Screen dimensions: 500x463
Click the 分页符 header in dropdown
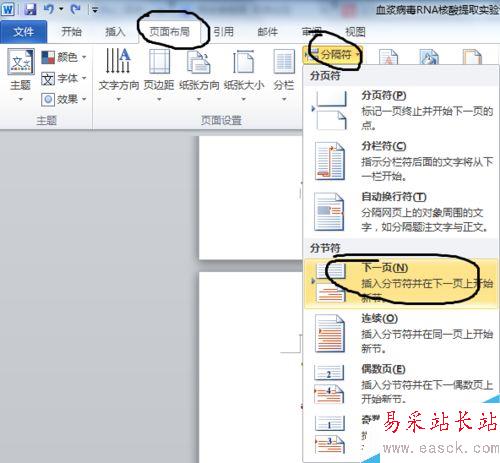point(325,75)
